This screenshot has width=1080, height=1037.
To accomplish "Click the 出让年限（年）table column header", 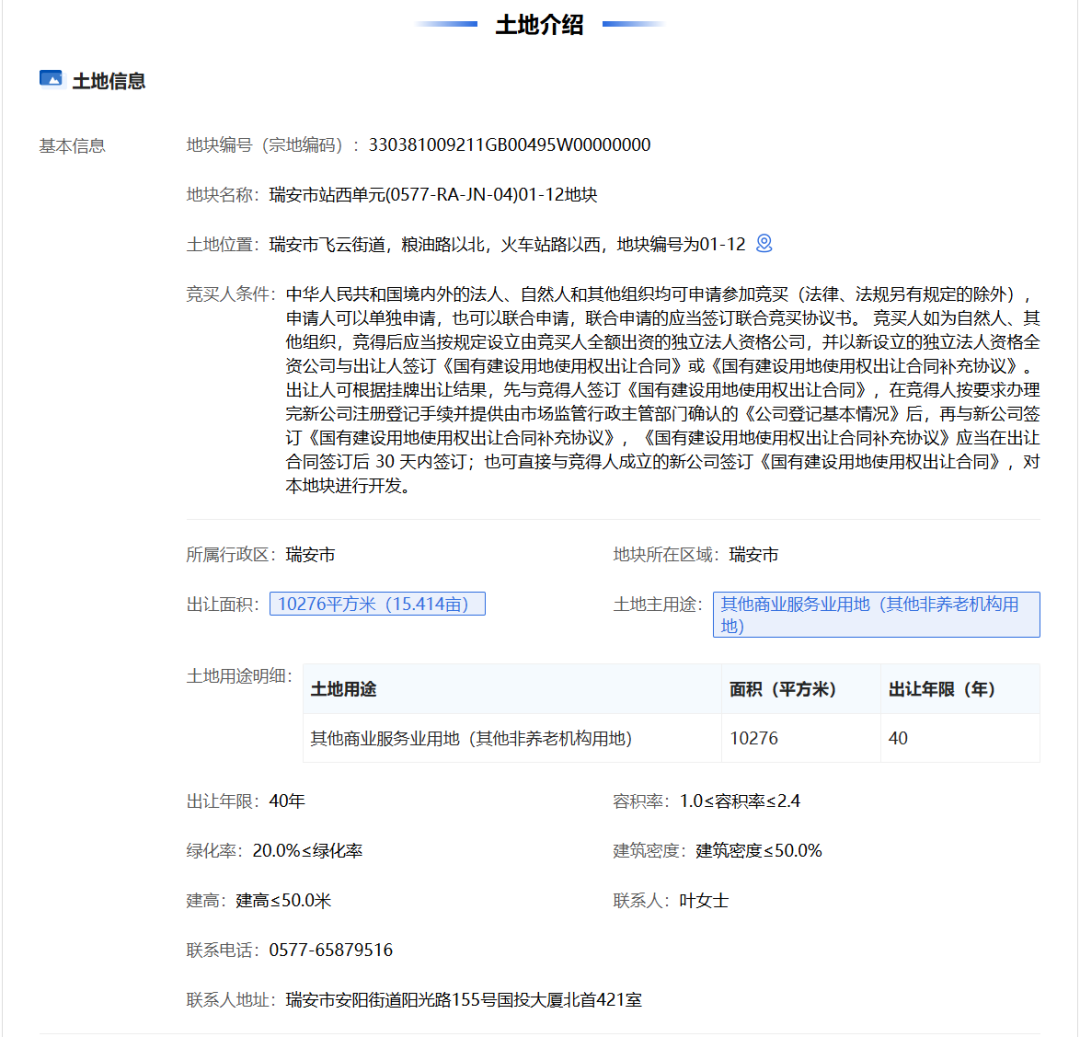I will (x=942, y=690).
